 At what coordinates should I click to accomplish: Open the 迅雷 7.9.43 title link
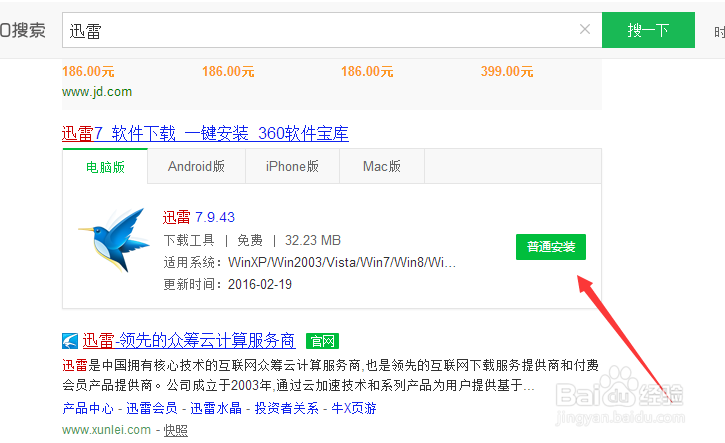[199, 217]
